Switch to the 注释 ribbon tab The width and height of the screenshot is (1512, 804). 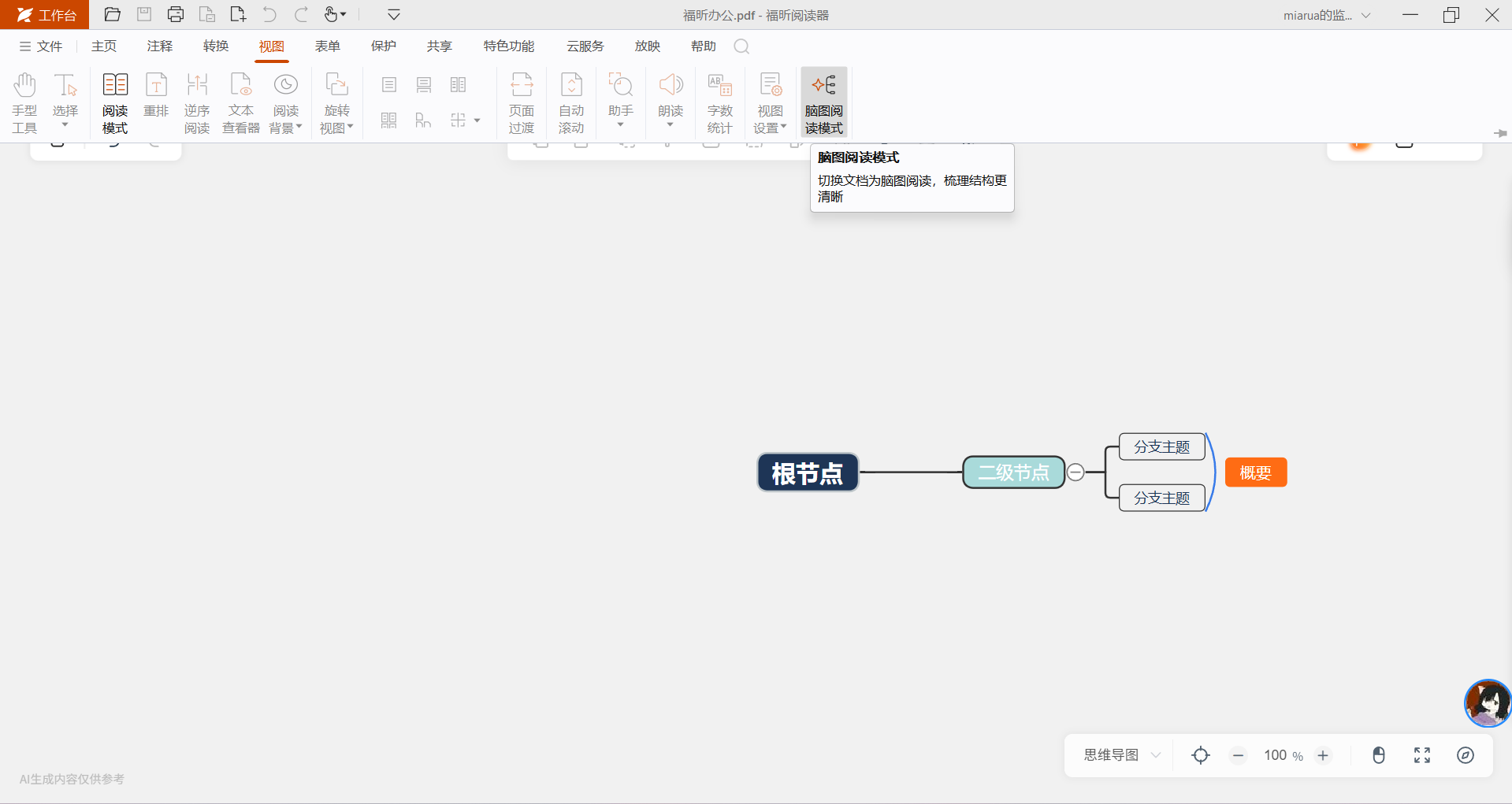(x=159, y=46)
